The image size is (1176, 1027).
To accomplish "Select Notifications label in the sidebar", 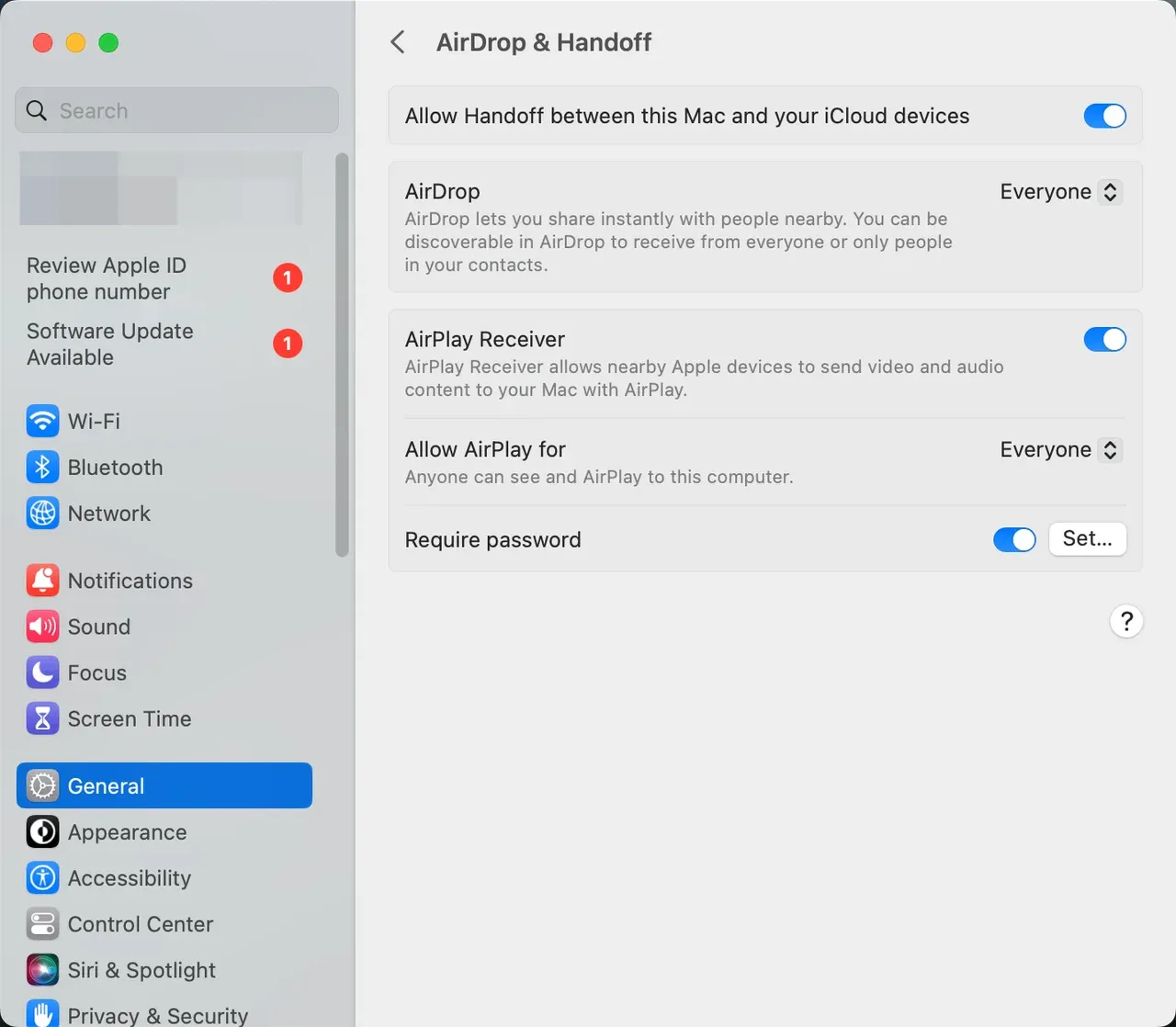I will [130, 581].
